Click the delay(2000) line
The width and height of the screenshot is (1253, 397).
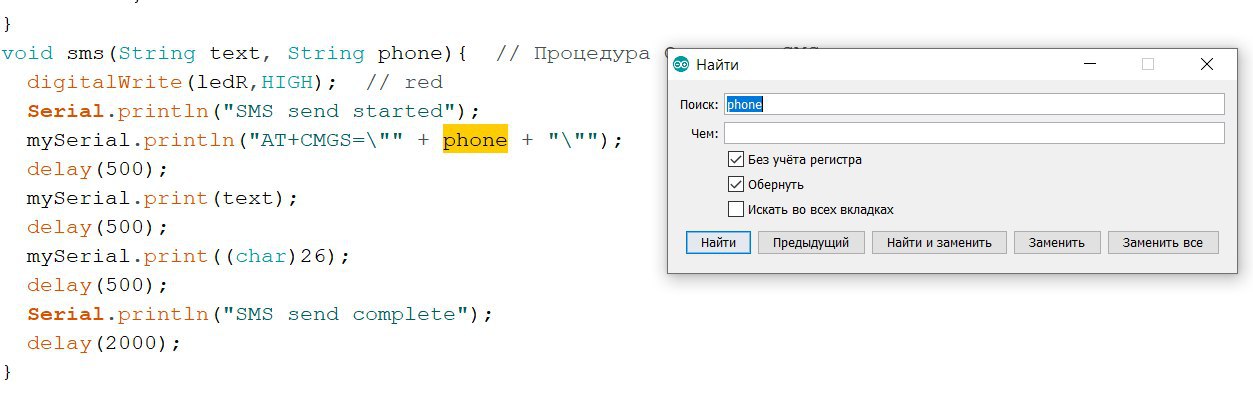[x=104, y=343]
